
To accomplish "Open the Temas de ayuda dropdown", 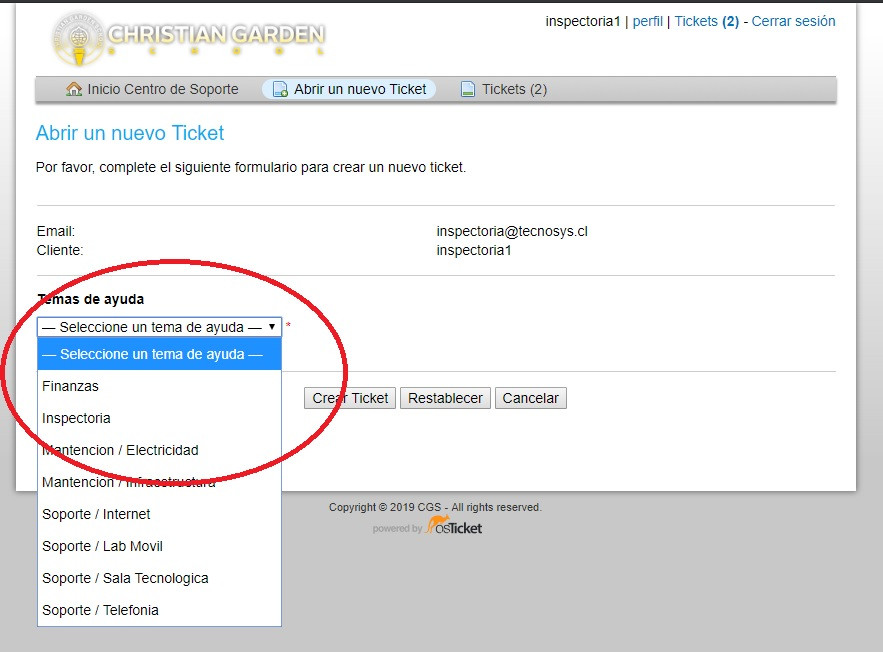I will pyautogui.click(x=159, y=327).
